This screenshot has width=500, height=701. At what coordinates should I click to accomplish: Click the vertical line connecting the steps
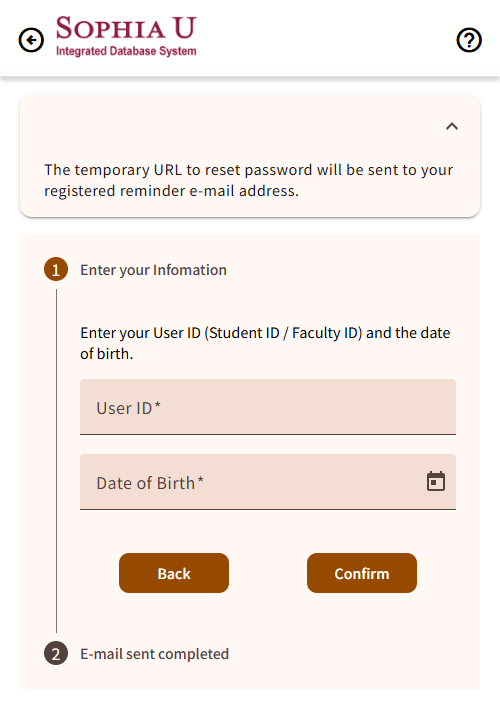(x=56, y=460)
